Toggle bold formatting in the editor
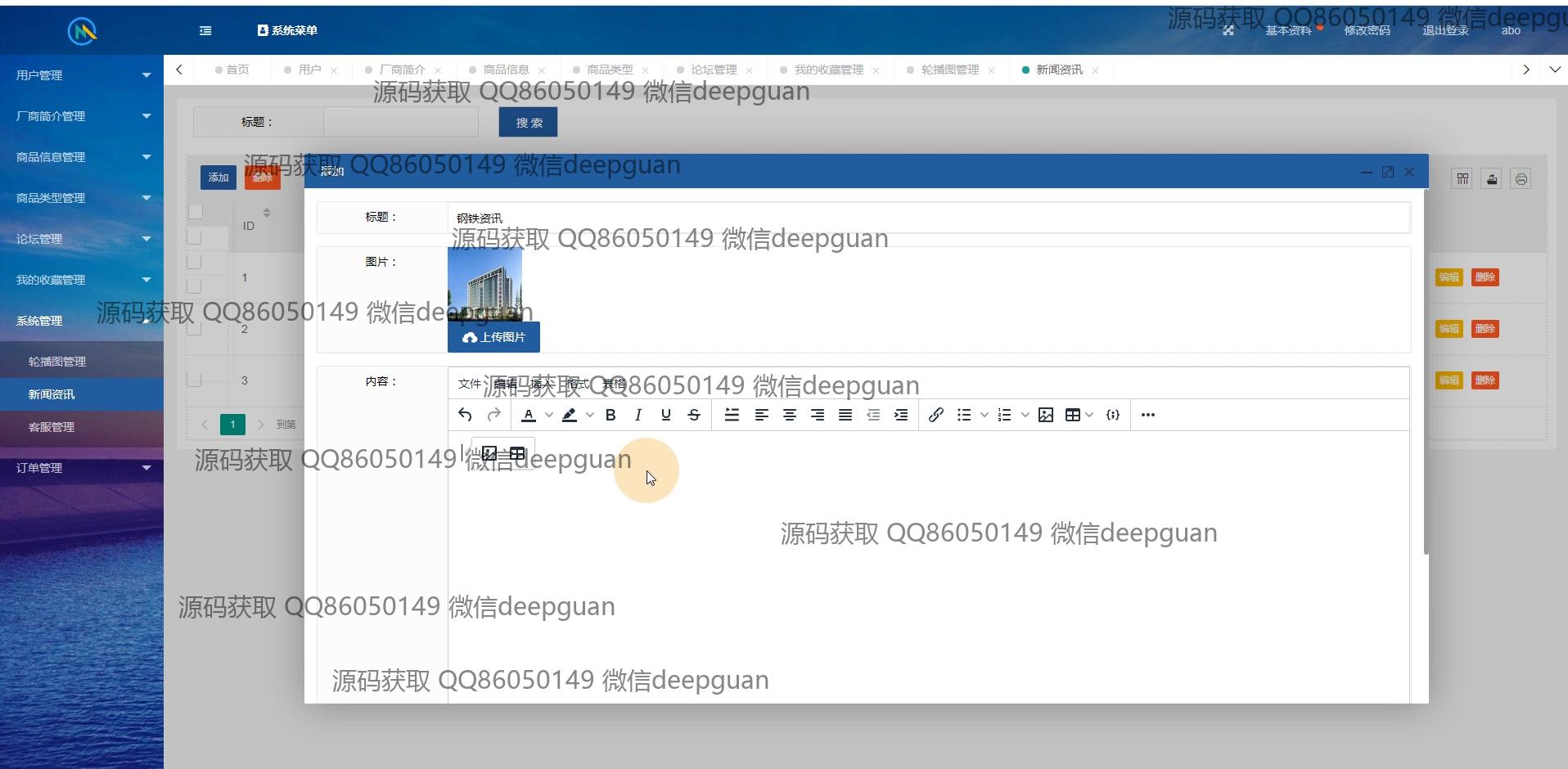This screenshot has height=769, width=1568. click(x=611, y=415)
